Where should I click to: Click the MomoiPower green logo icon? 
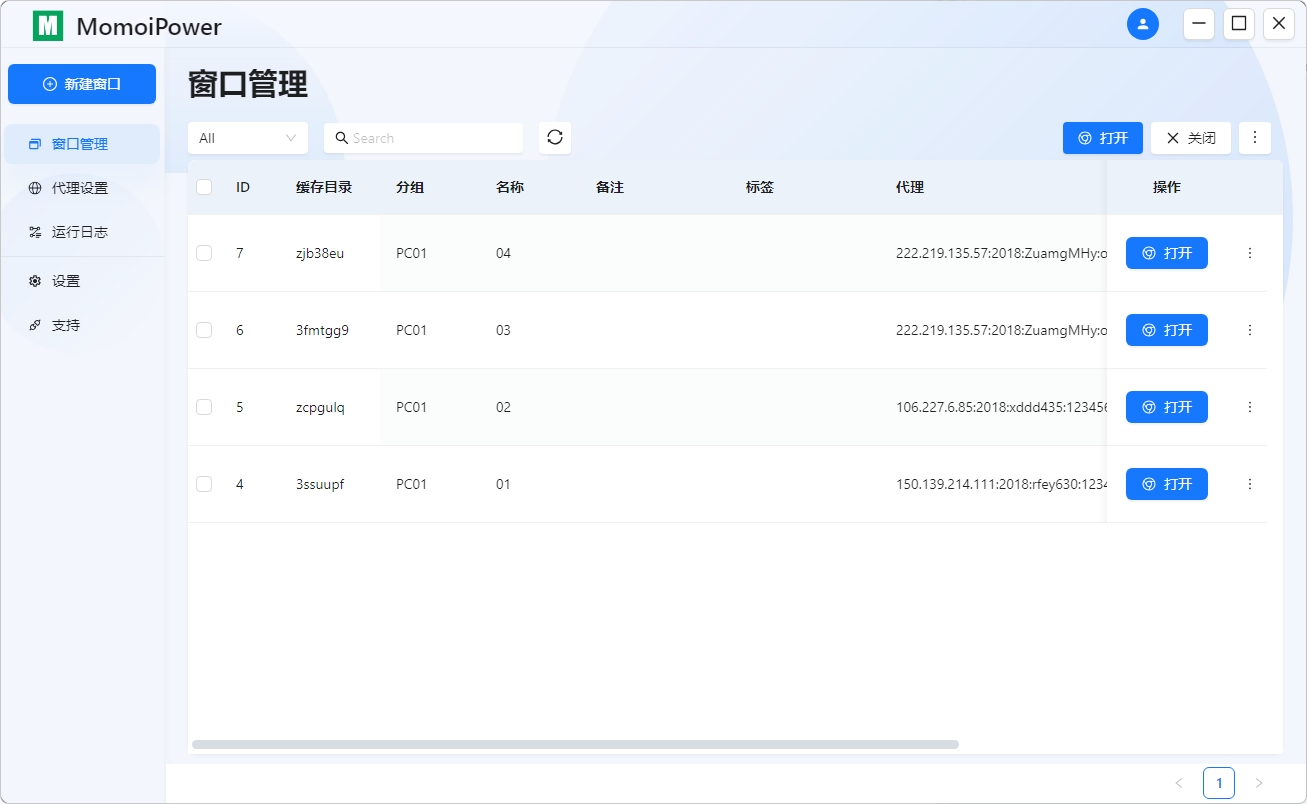48,26
